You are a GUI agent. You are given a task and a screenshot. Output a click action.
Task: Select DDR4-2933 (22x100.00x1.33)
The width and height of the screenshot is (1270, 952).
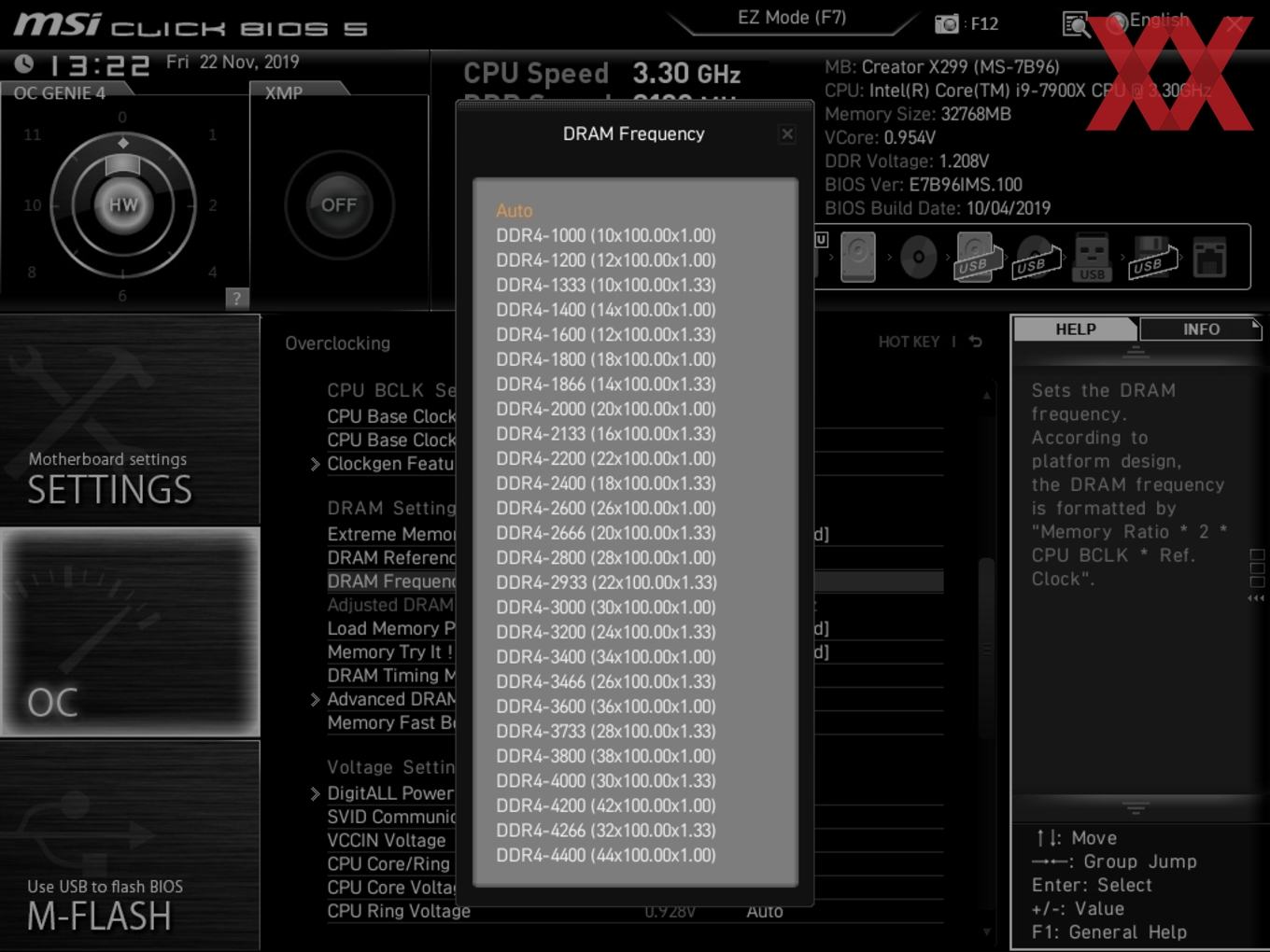pyautogui.click(x=606, y=582)
